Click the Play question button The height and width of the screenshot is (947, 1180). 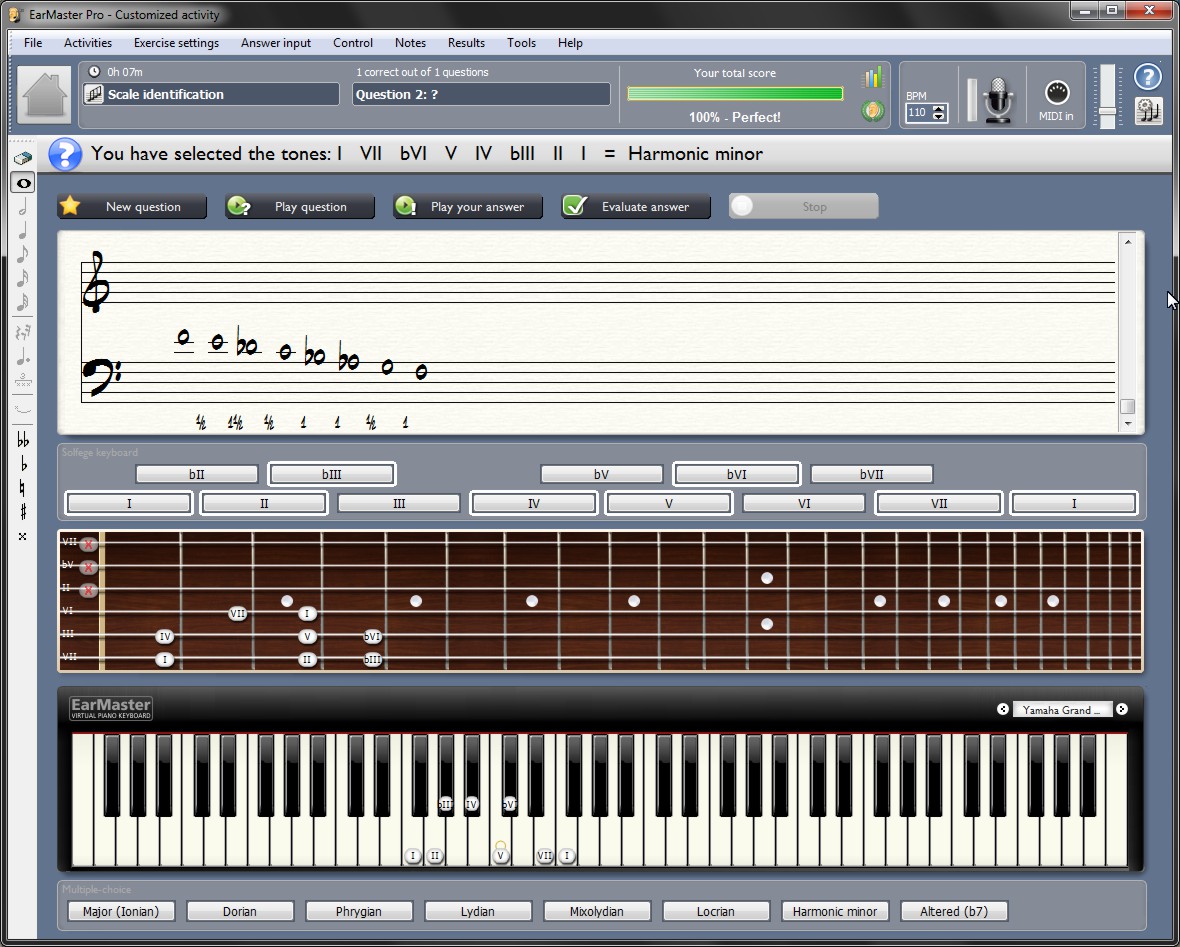[x=300, y=207]
